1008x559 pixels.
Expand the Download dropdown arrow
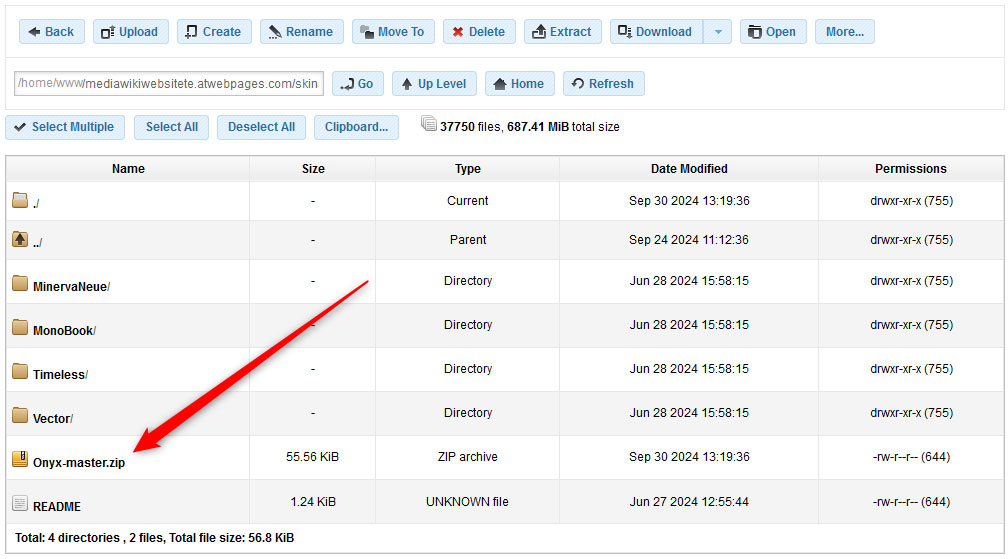[717, 31]
